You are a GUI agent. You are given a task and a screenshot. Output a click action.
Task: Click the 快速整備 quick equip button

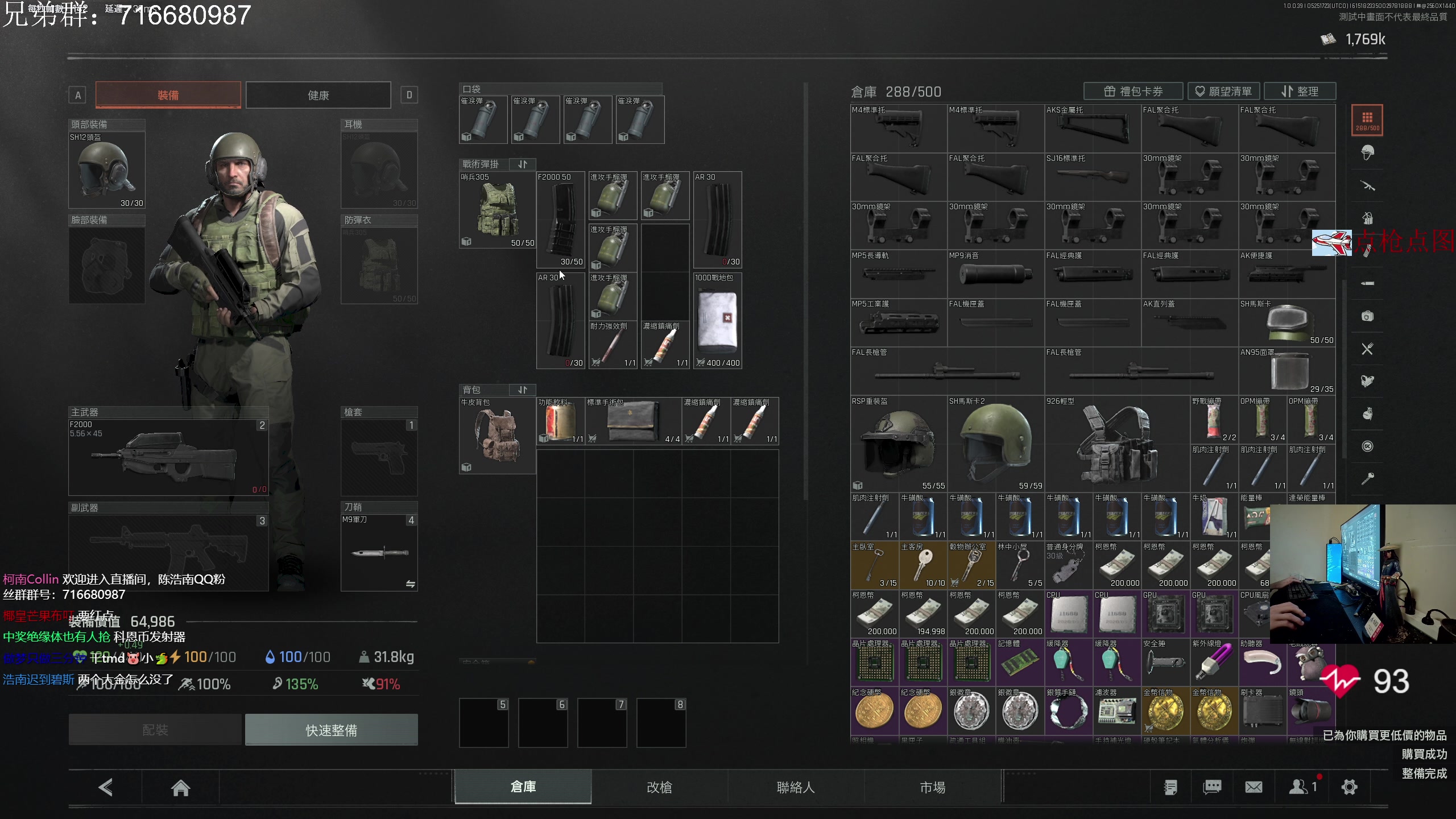click(x=332, y=730)
